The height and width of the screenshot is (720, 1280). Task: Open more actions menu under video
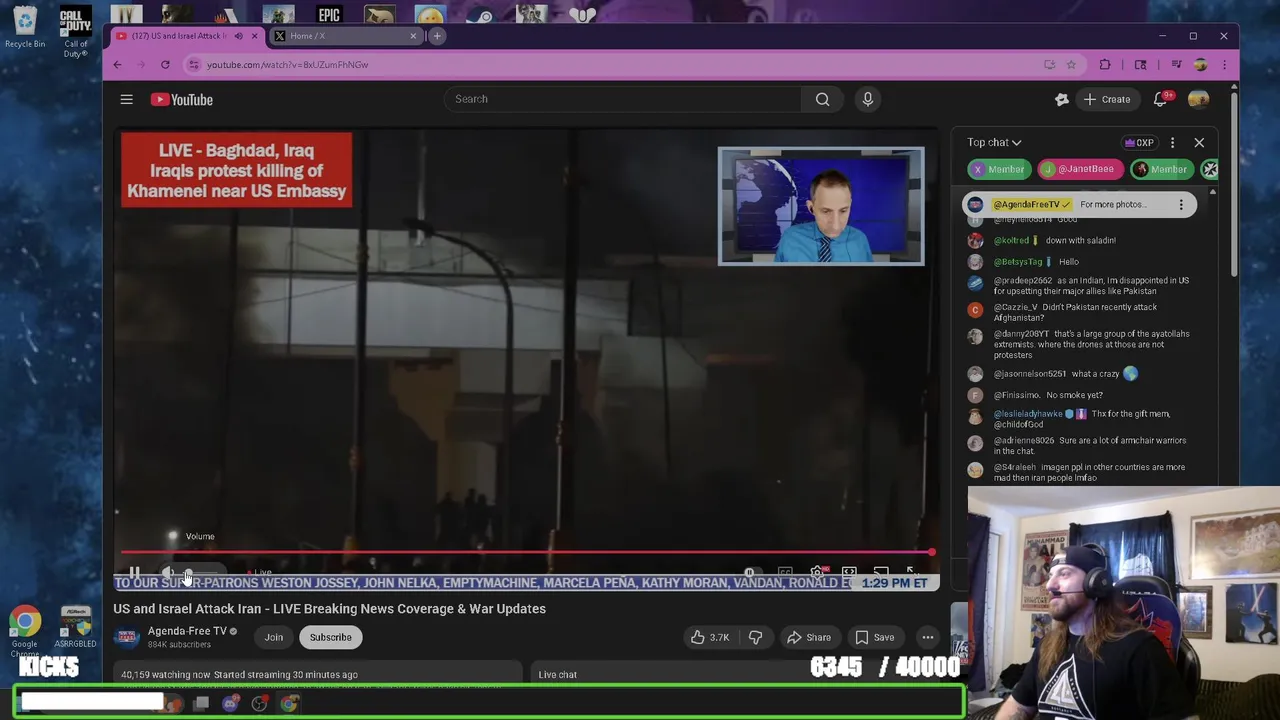(927, 637)
